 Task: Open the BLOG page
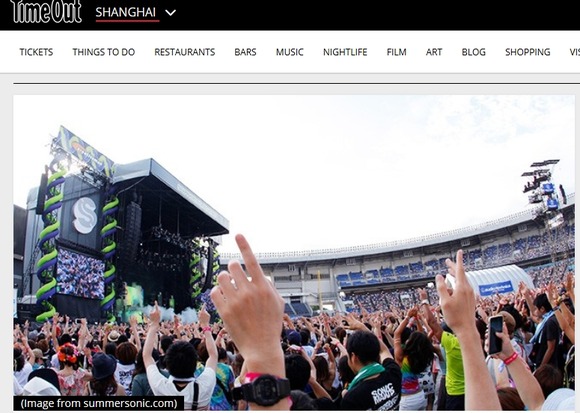point(473,52)
